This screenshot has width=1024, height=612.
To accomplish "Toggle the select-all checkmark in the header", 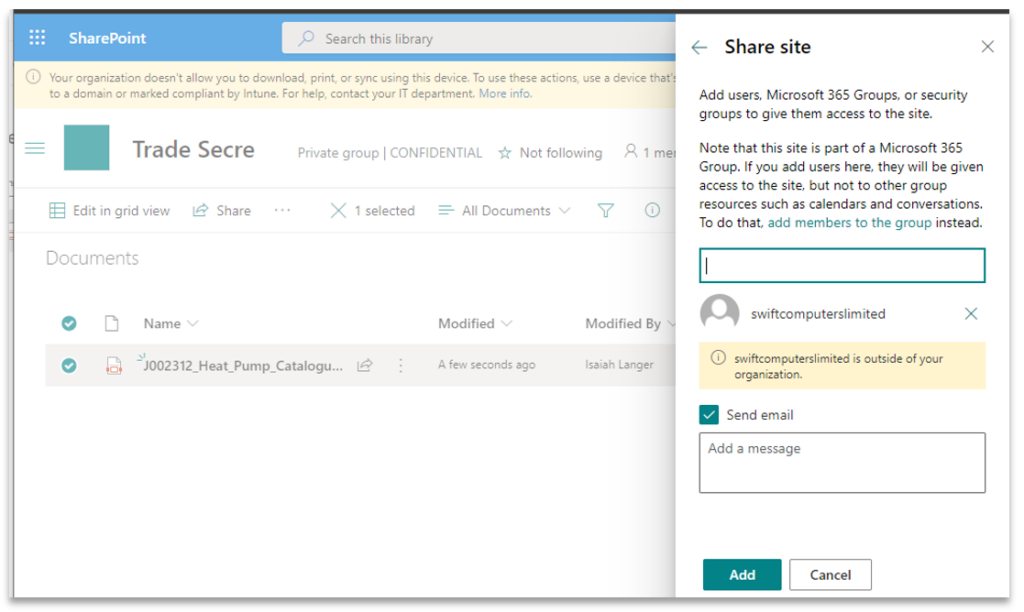I will point(69,323).
